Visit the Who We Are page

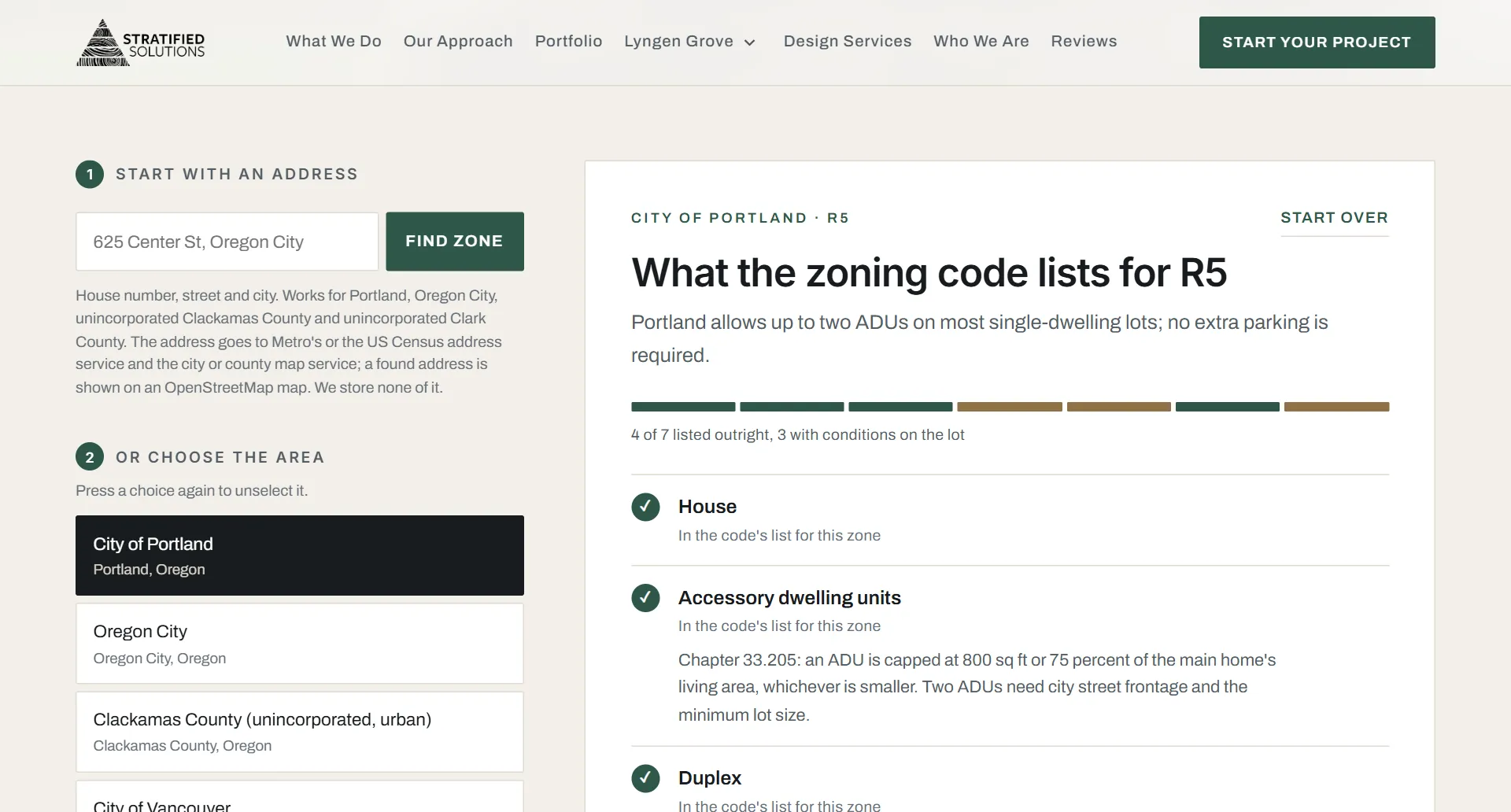point(981,41)
